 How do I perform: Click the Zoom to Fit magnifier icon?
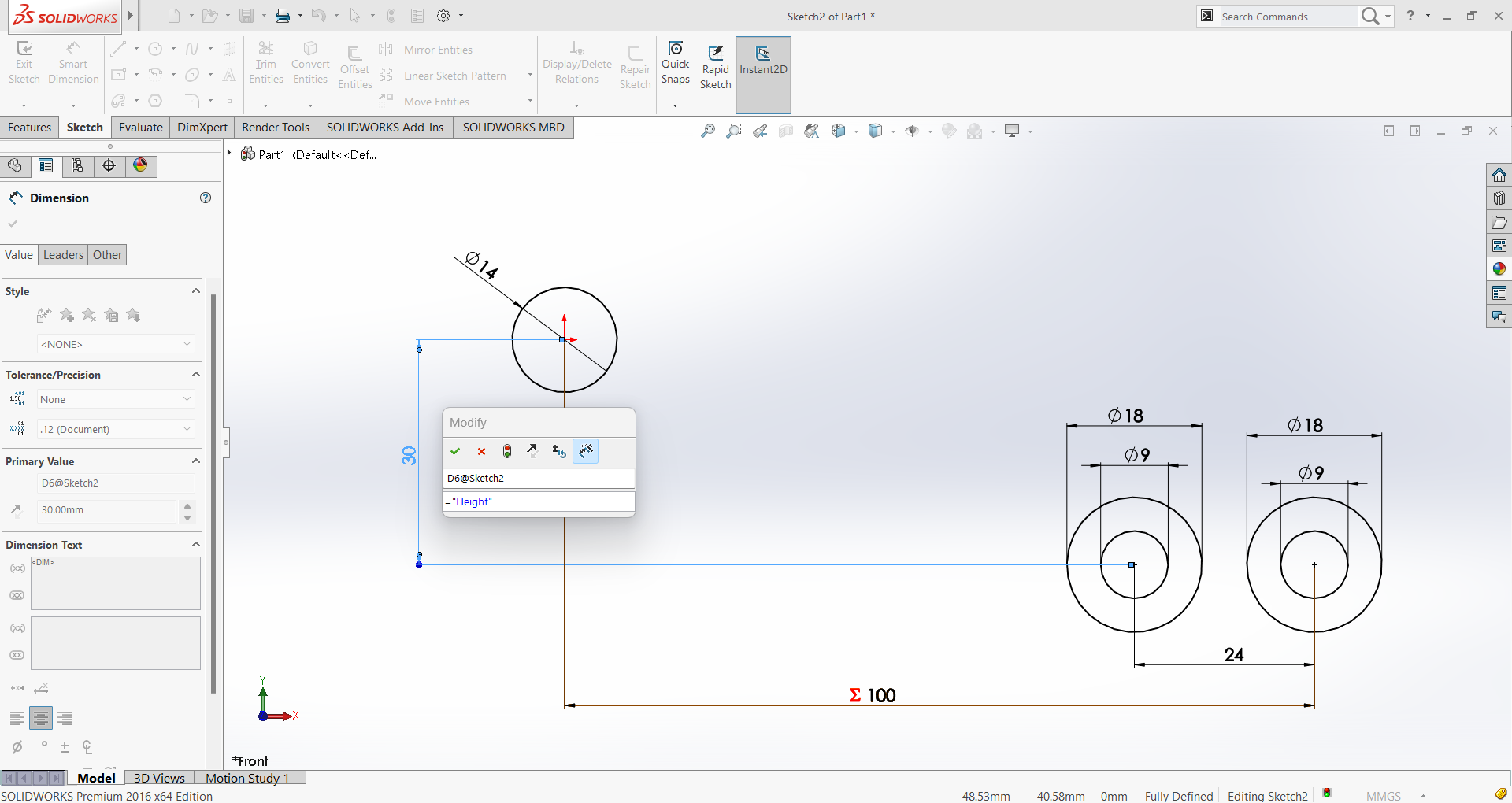click(708, 131)
